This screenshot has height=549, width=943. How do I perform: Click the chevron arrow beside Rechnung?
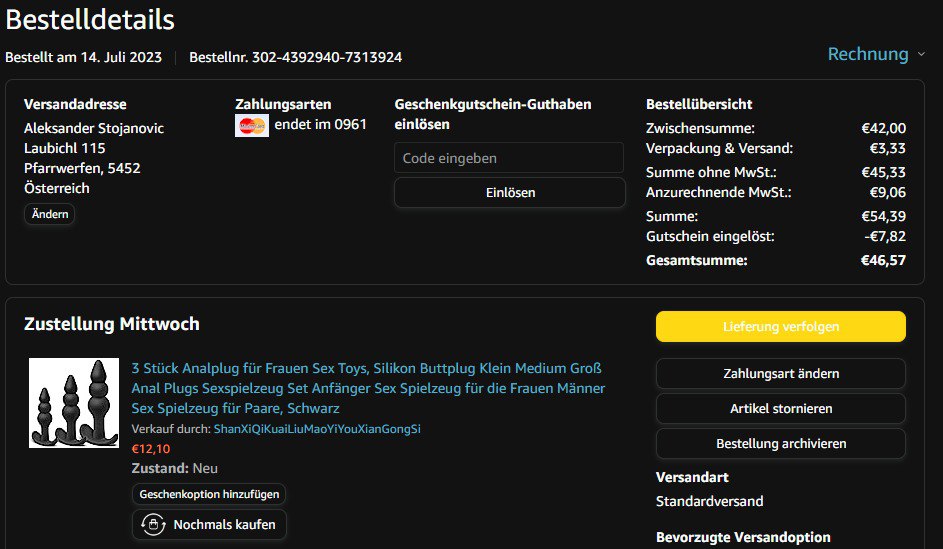tap(919, 55)
